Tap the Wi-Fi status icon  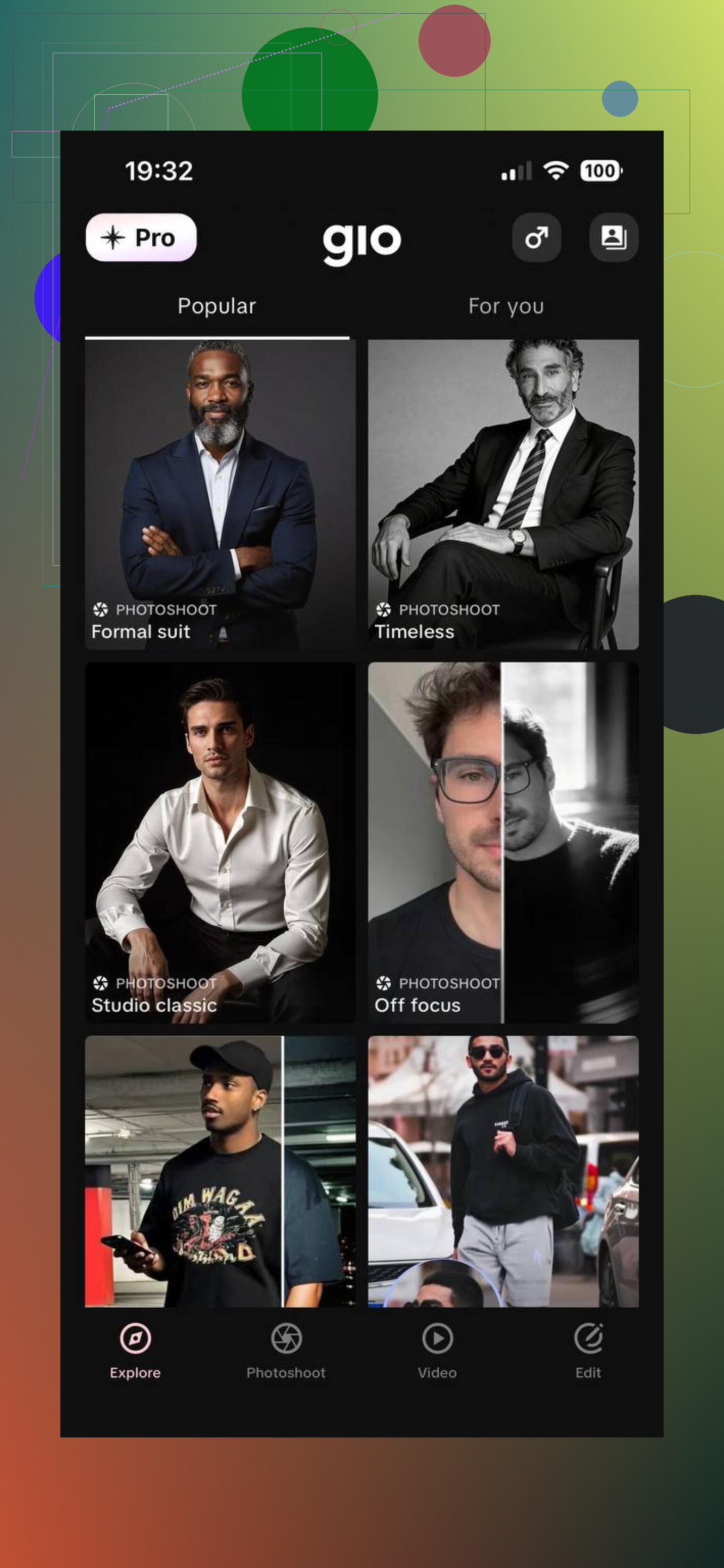click(x=555, y=171)
